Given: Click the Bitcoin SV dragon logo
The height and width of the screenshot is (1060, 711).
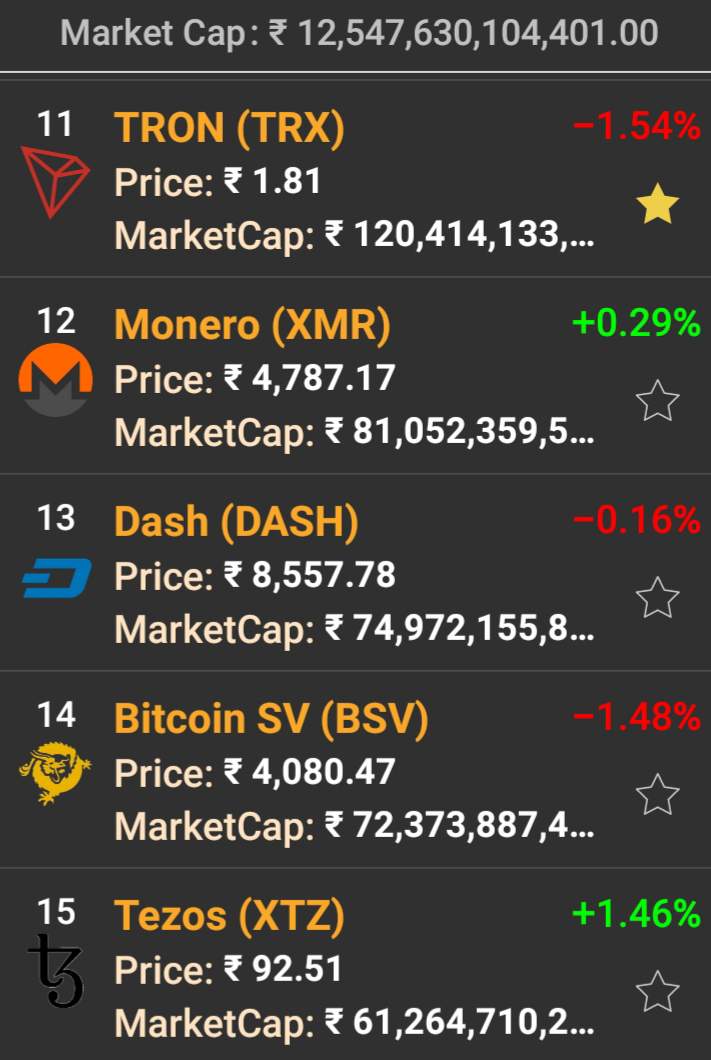Looking at the screenshot, I should point(55,773).
